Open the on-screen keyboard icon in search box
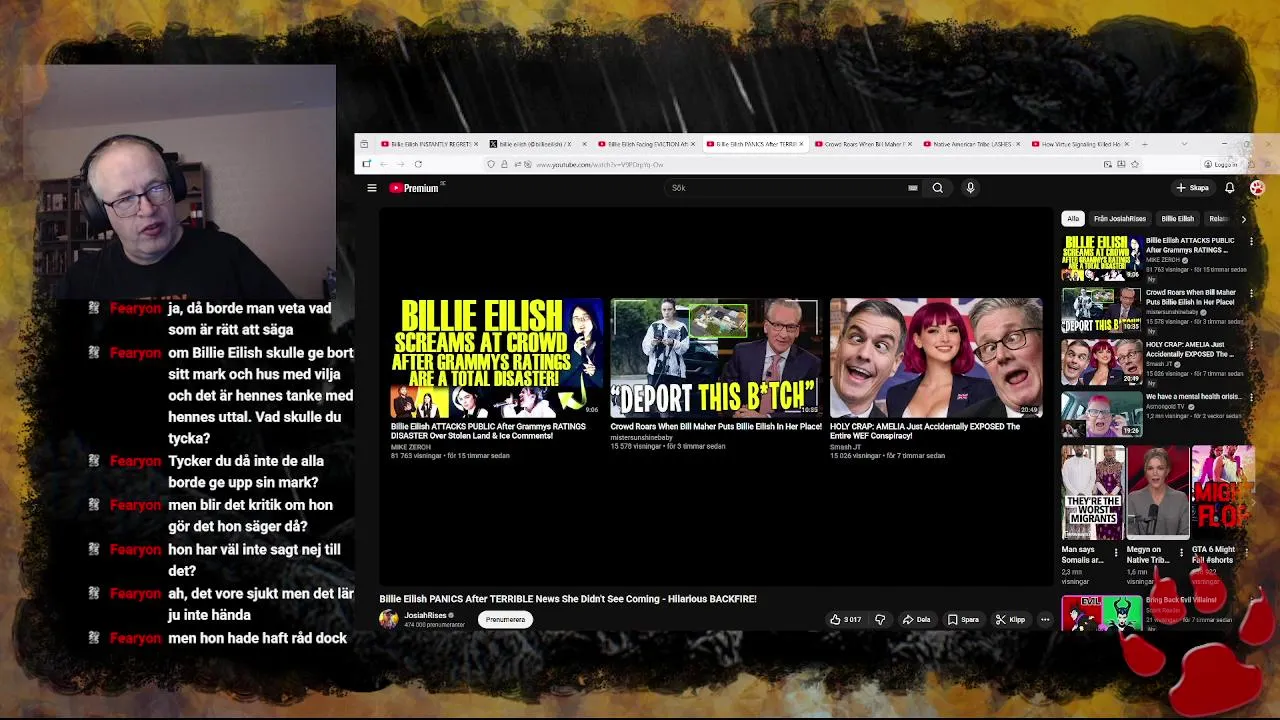Screen dimensions: 1280x720 [x=913, y=188]
